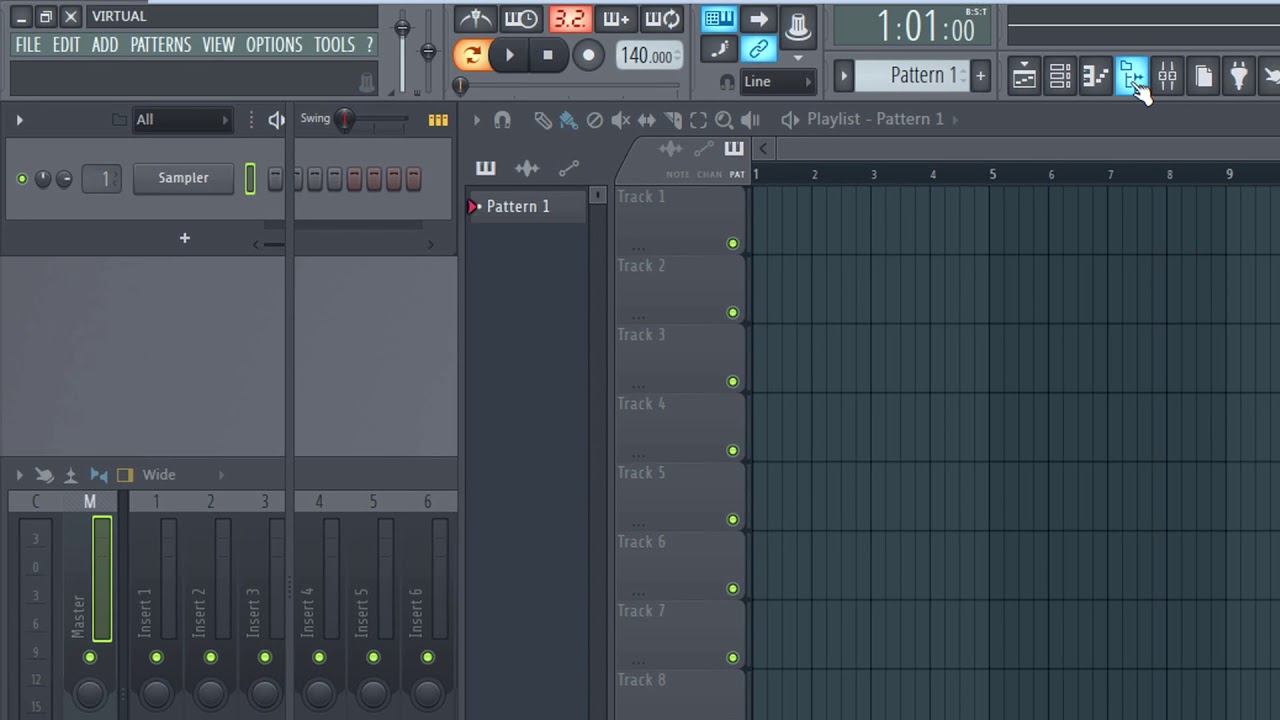Click channel rack speaker volume icon
Image resolution: width=1280 pixels, height=720 pixels.
tap(277, 120)
